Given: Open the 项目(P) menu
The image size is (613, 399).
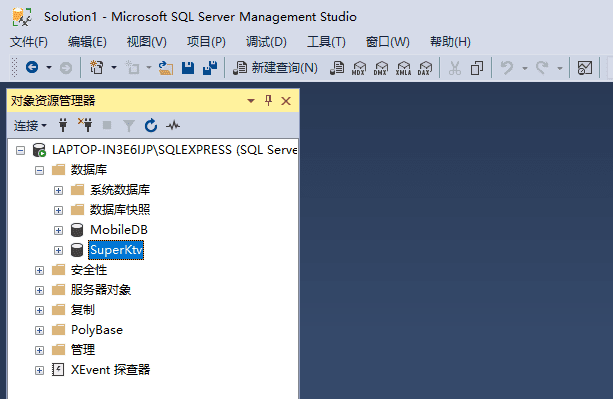Looking at the screenshot, I should [206, 41].
